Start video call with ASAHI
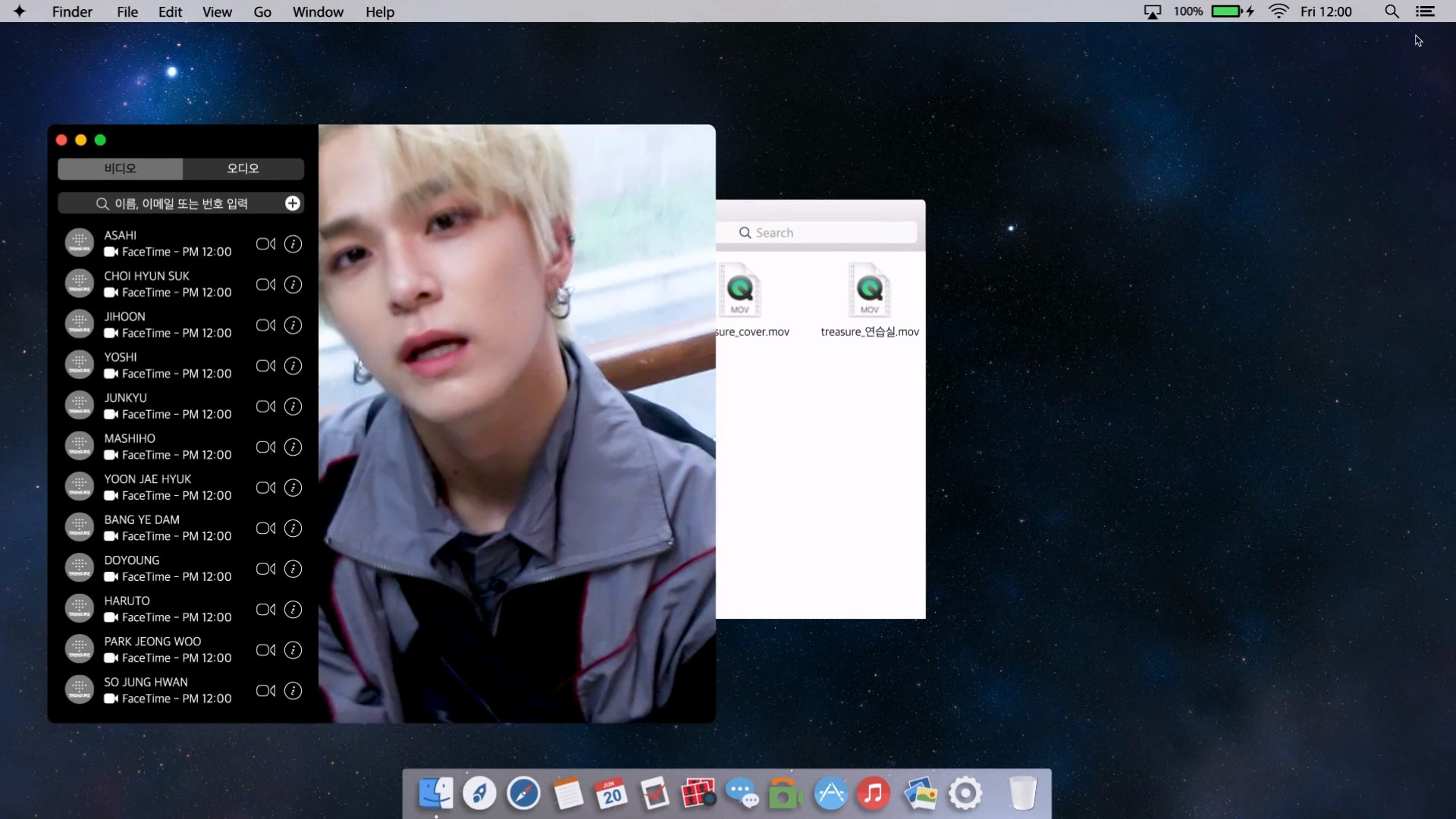Screen dimensions: 1456x819 pos(265,244)
